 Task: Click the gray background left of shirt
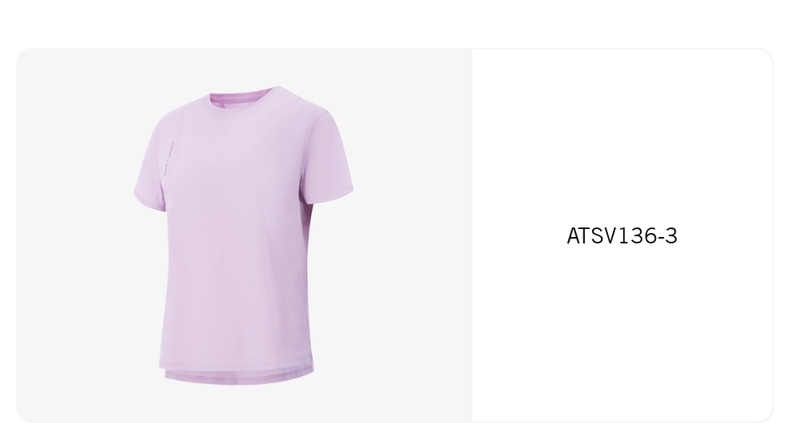coord(76,235)
